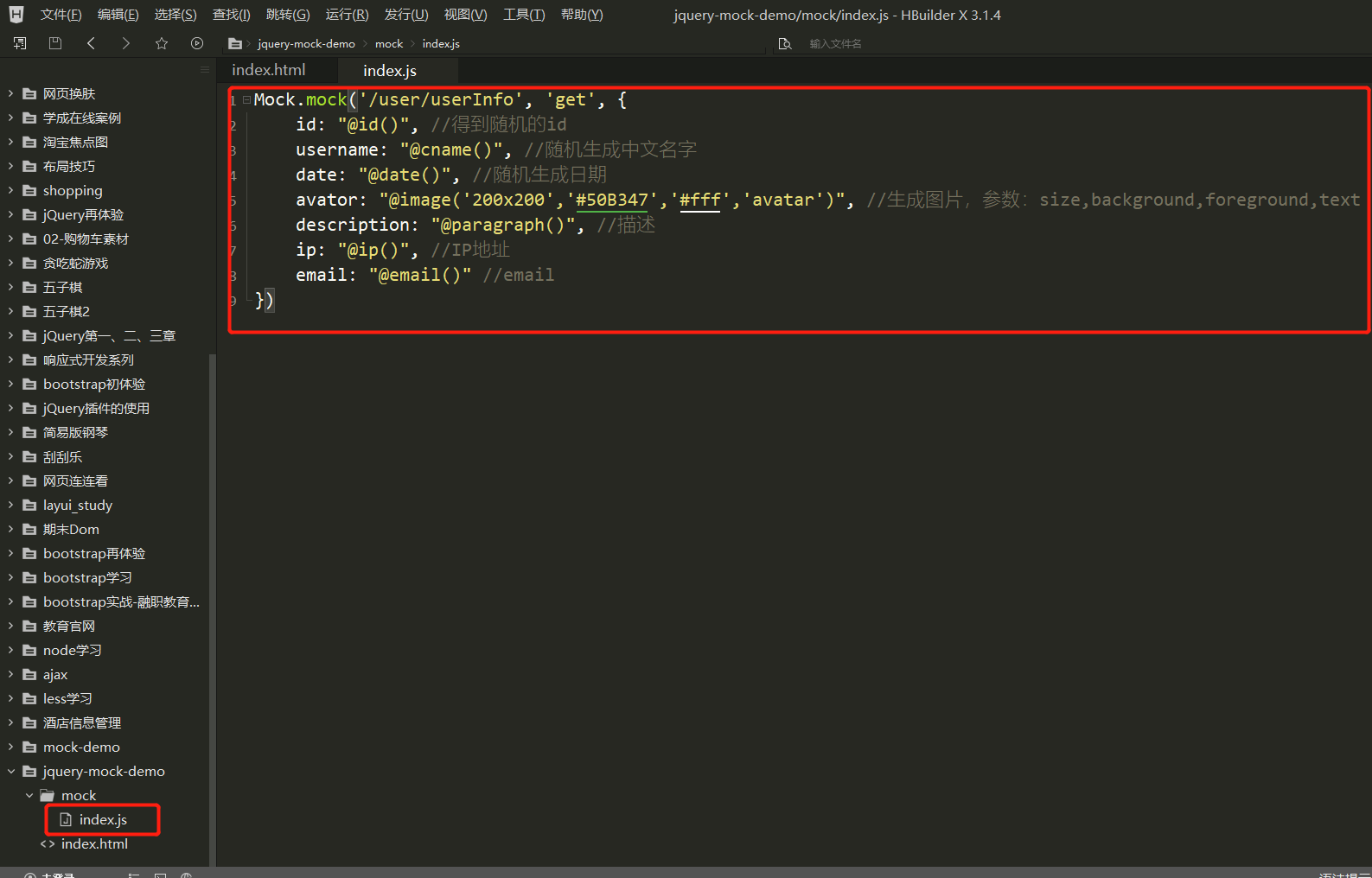Expand the 淘宝焦点图 folder
Viewport: 1372px width, 878px height.
[10, 142]
